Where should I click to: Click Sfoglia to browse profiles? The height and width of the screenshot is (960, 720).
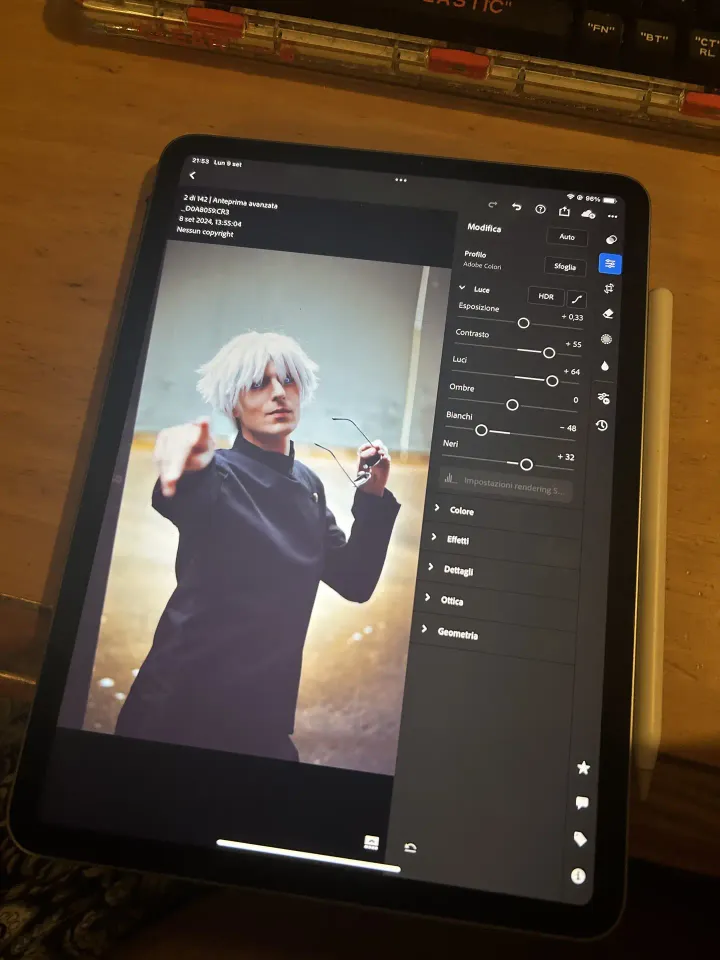[x=565, y=267]
